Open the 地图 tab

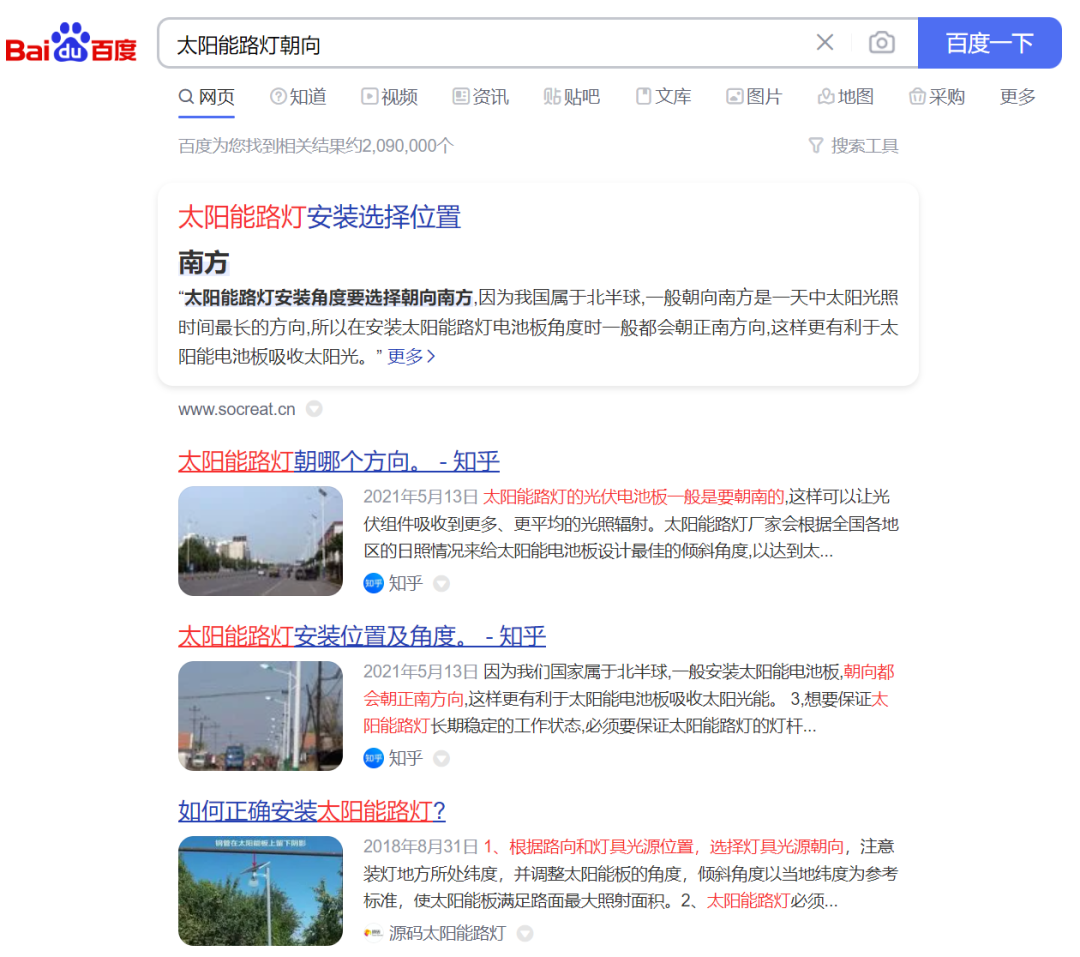point(846,97)
